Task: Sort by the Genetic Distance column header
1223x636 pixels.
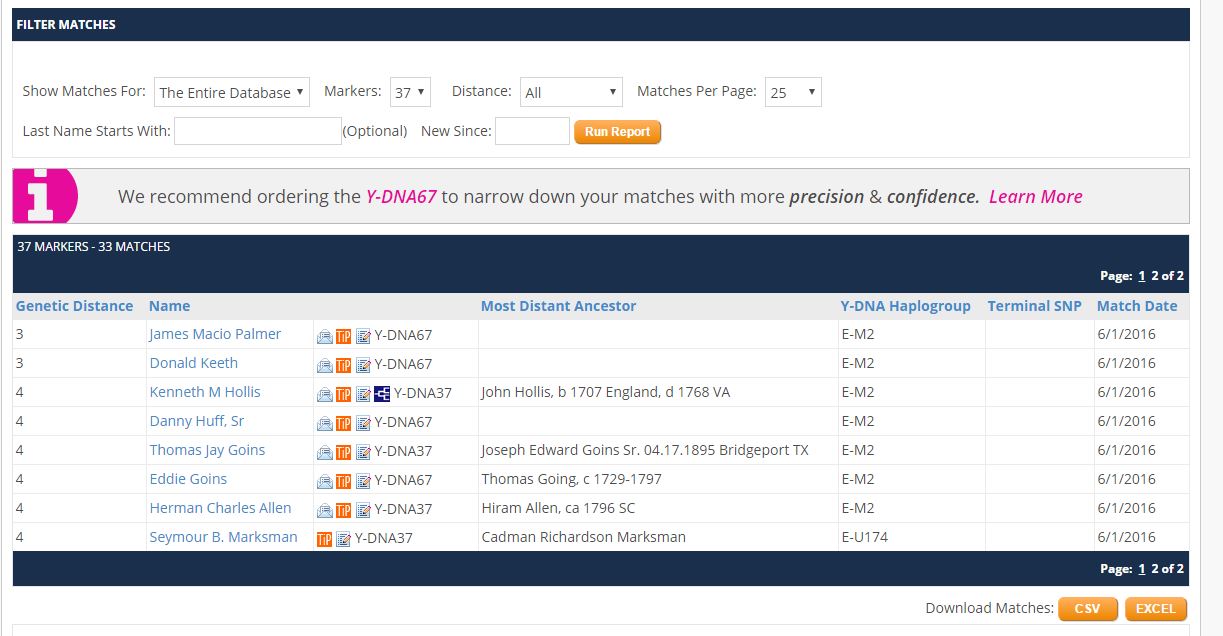Action: tap(74, 306)
